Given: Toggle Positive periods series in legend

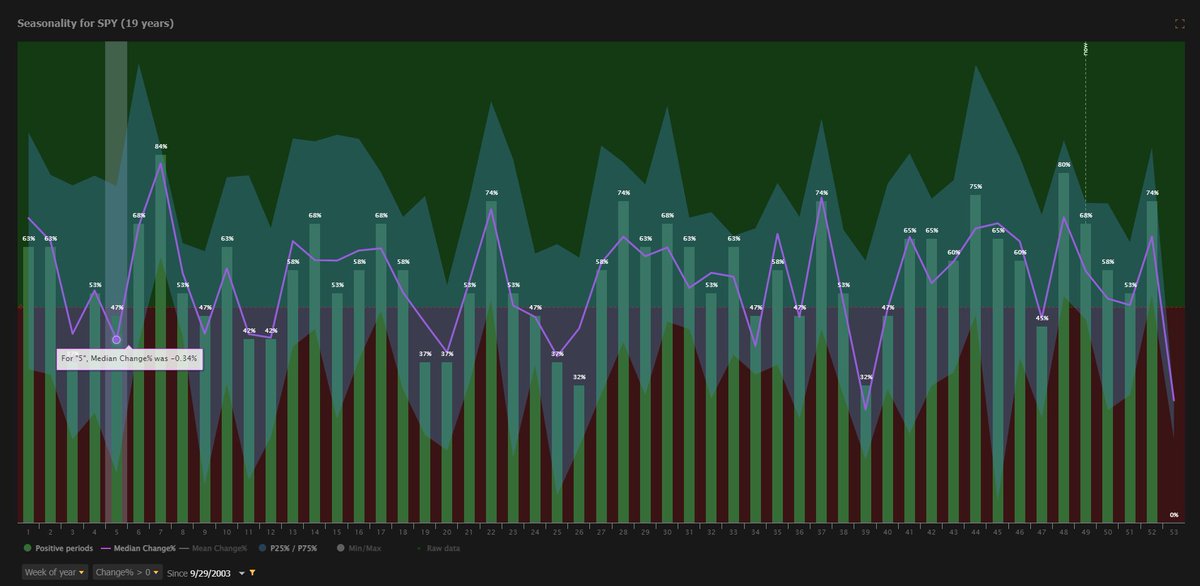Looking at the screenshot, I should 58,548.
